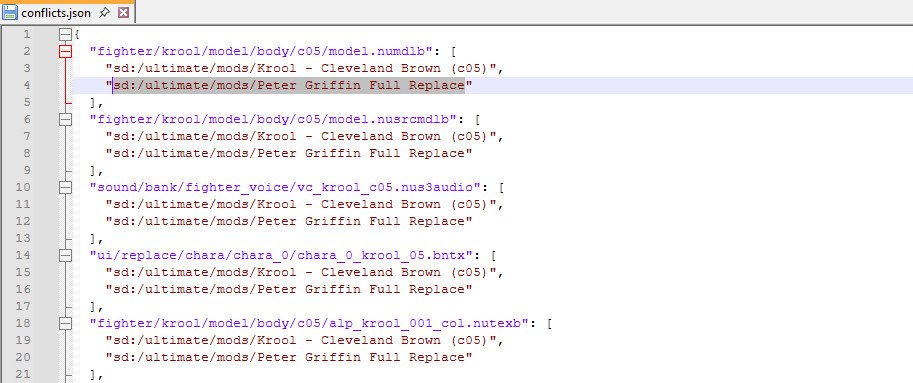Click the Cleveland Brown string on line 19
Viewport: 913px width, 383px height.
(301, 341)
